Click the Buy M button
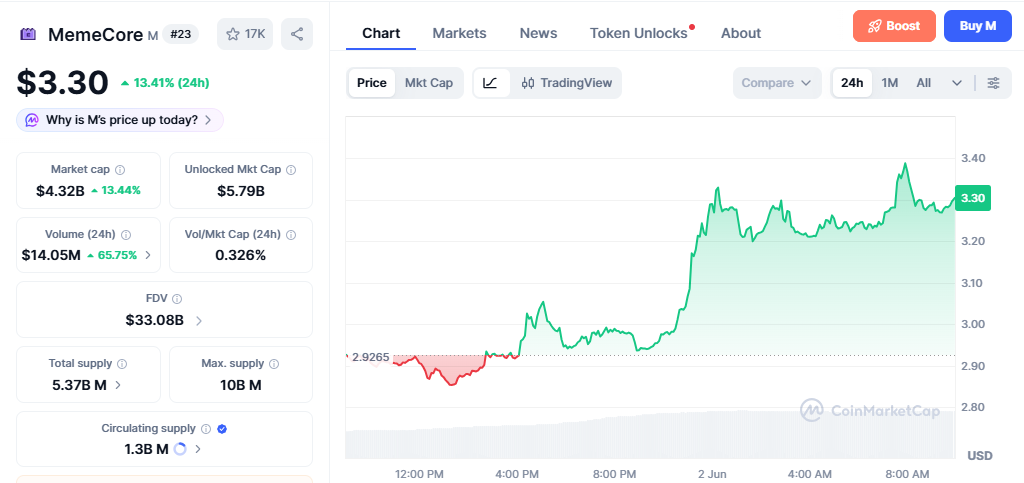 (978, 26)
